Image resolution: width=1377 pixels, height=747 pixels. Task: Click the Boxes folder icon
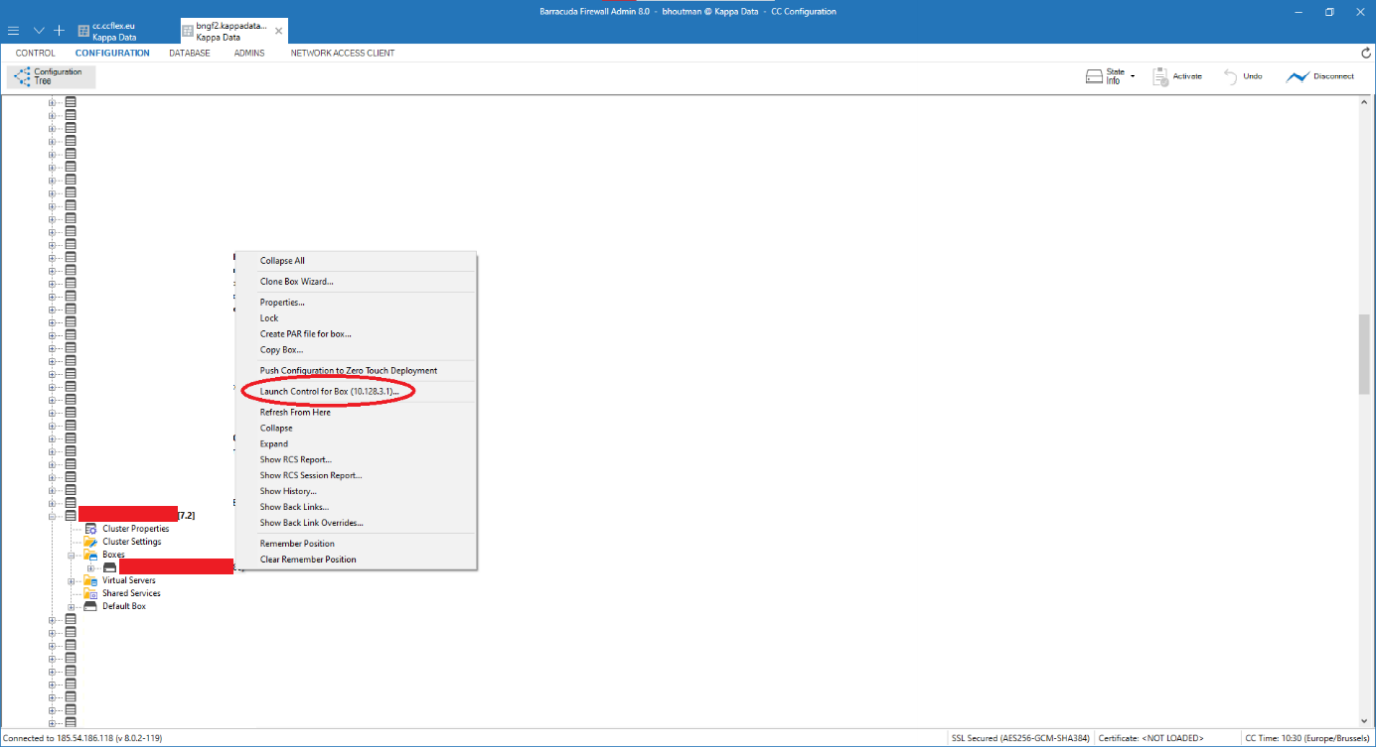[x=91, y=555]
